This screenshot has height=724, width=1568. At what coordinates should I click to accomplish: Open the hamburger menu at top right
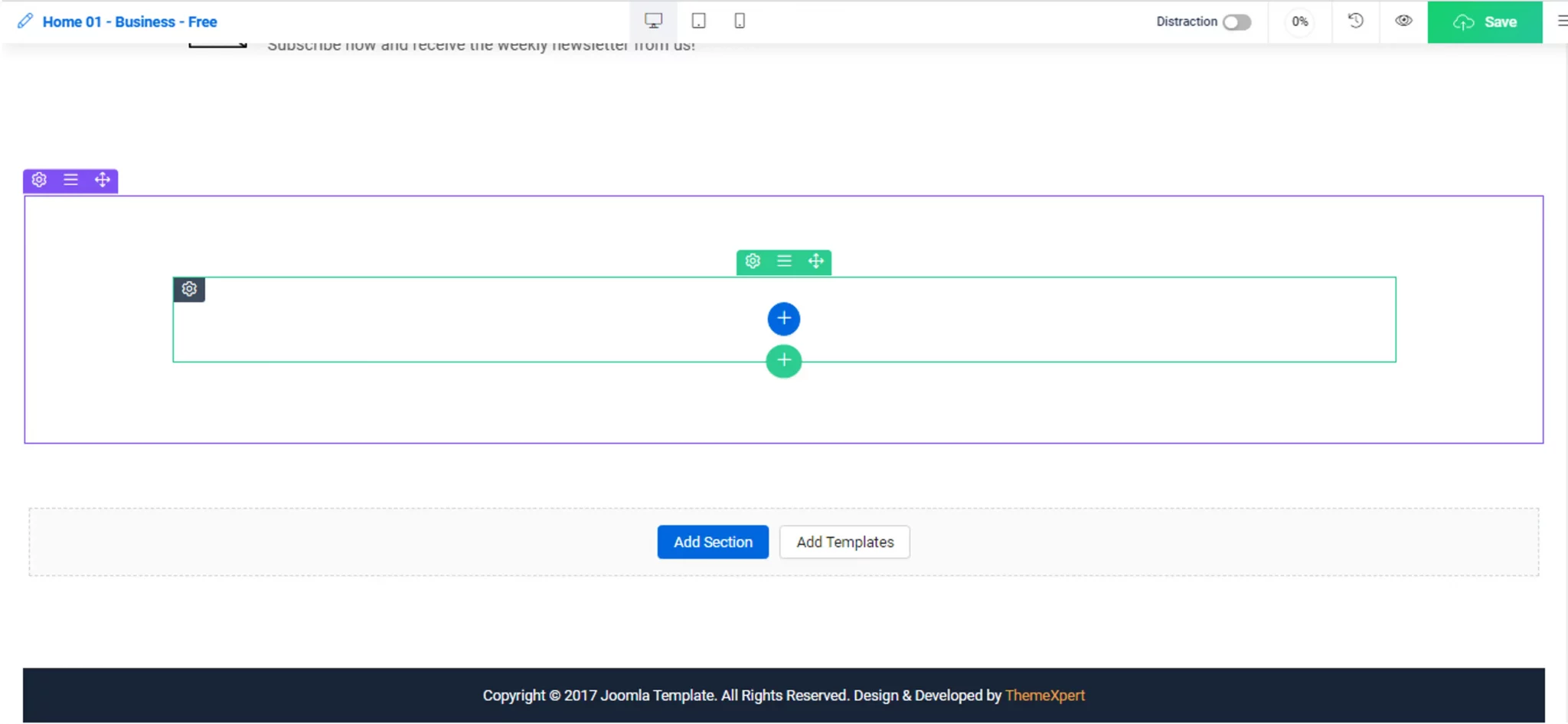1561,21
